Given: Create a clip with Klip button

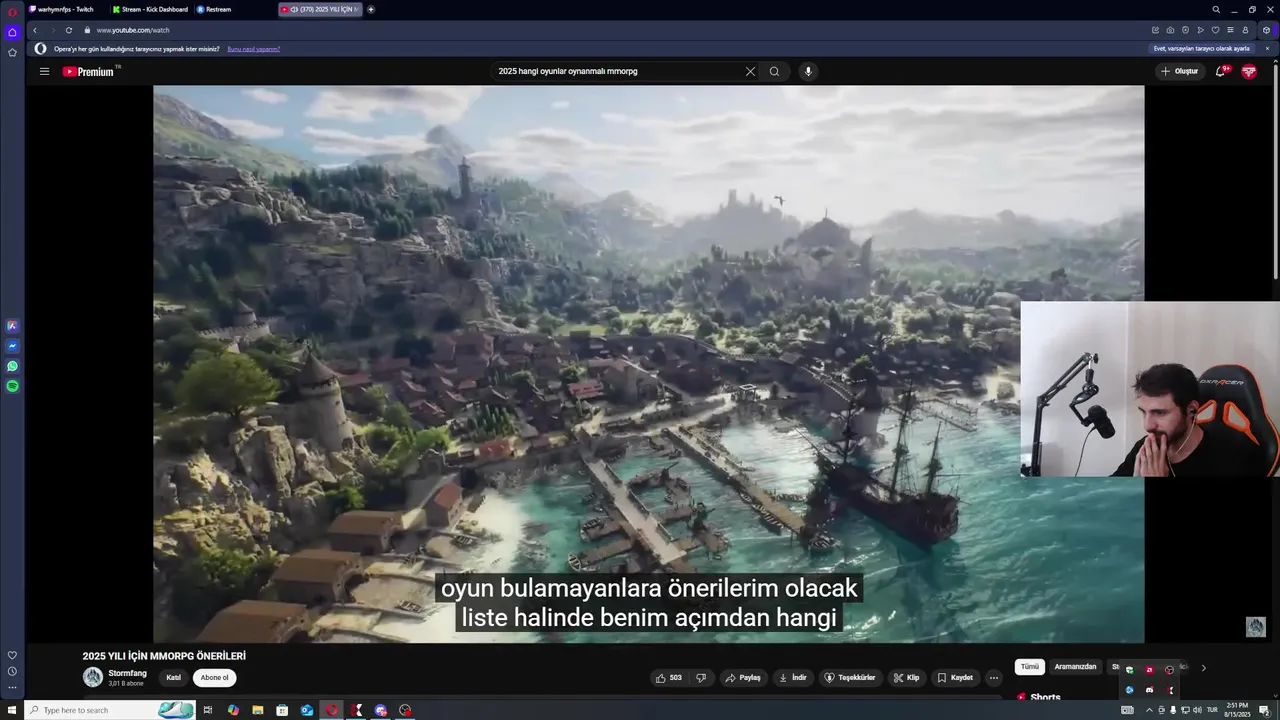Looking at the screenshot, I should (x=906, y=677).
